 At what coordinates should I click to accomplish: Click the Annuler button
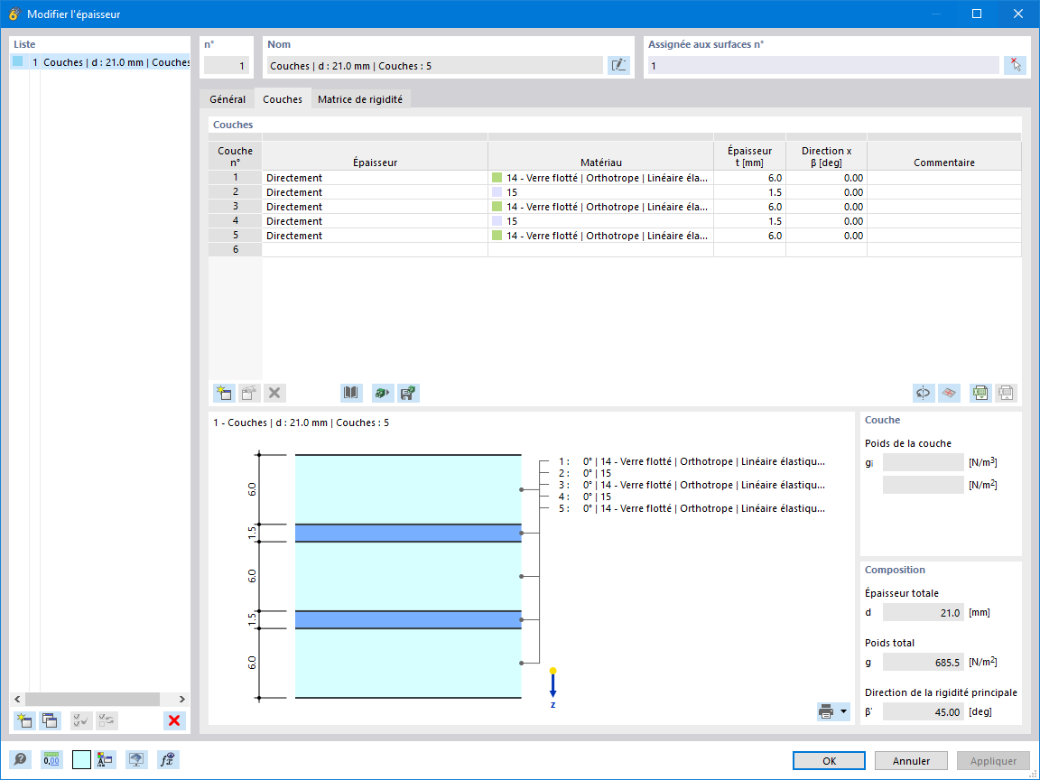(x=911, y=761)
